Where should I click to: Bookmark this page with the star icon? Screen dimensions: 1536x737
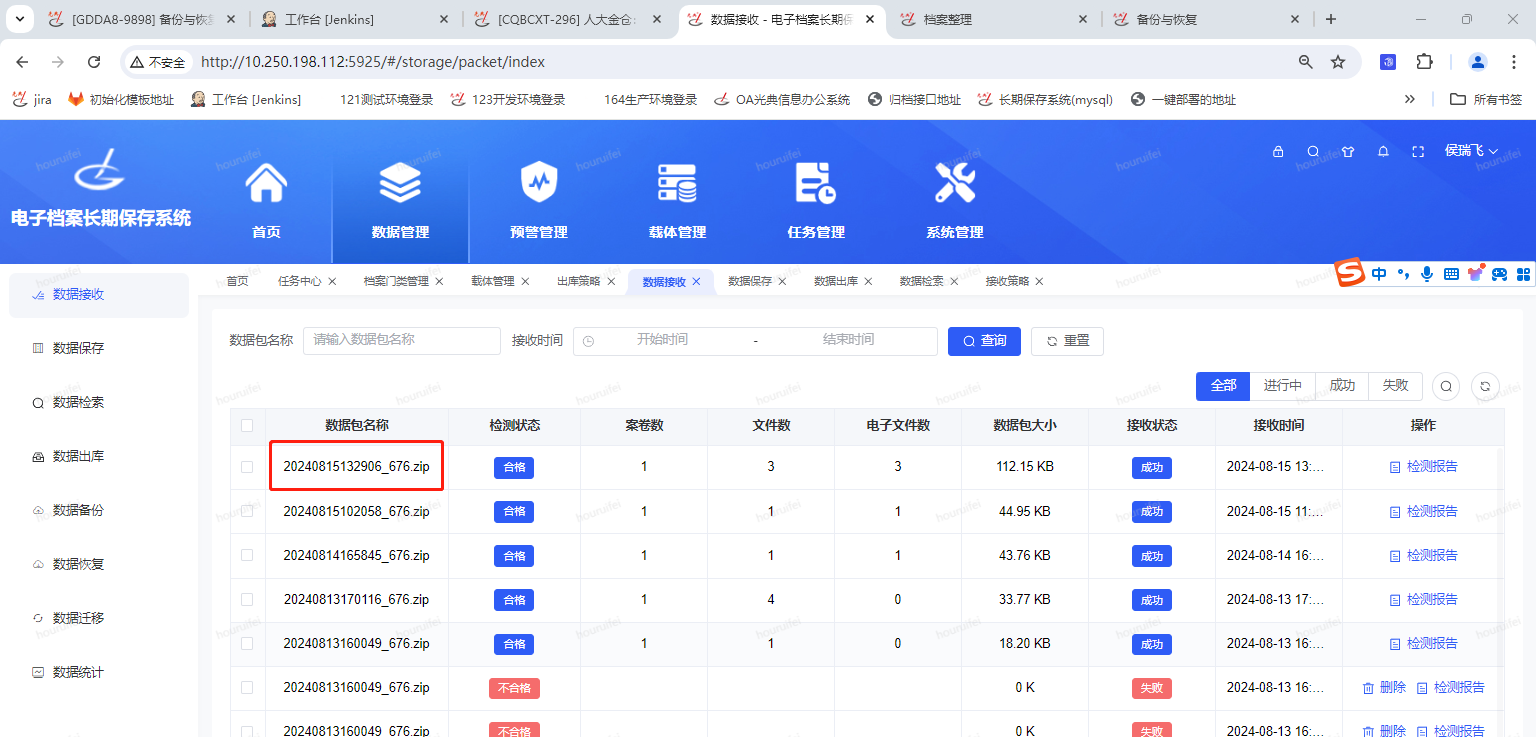click(1338, 62)
